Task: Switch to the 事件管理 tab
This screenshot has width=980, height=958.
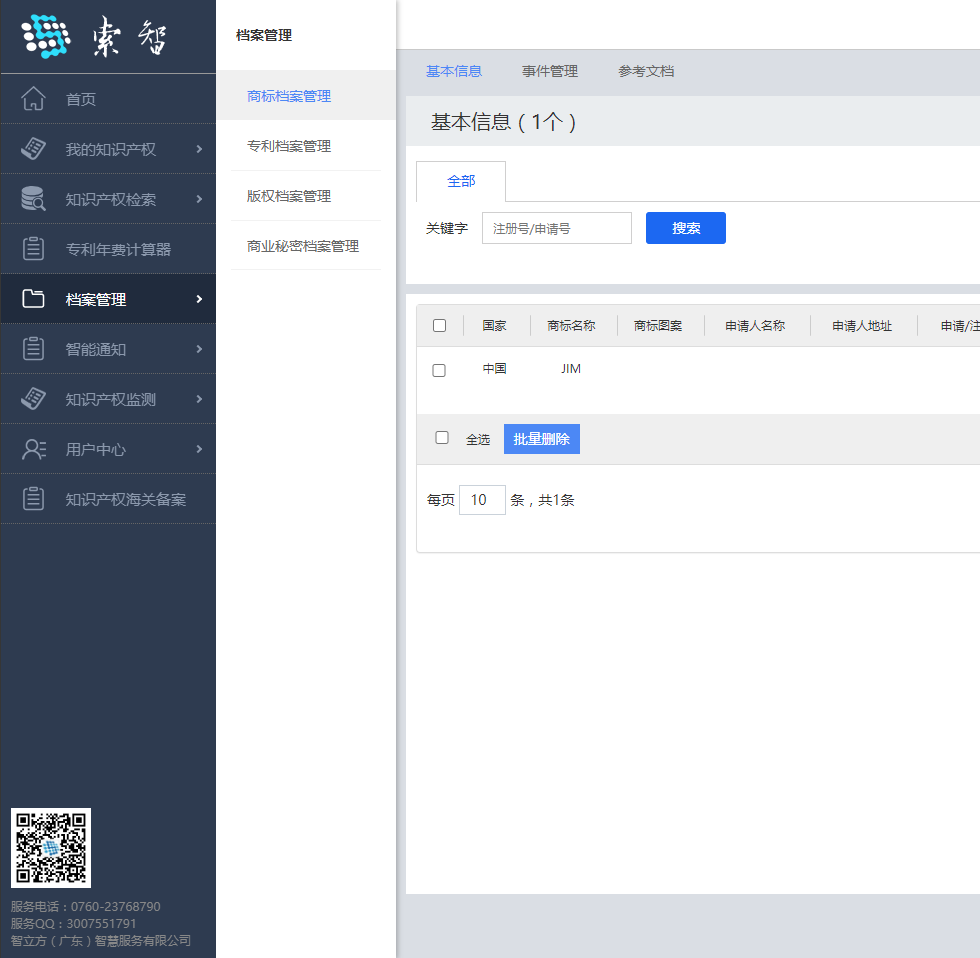Action: [550, 71]
